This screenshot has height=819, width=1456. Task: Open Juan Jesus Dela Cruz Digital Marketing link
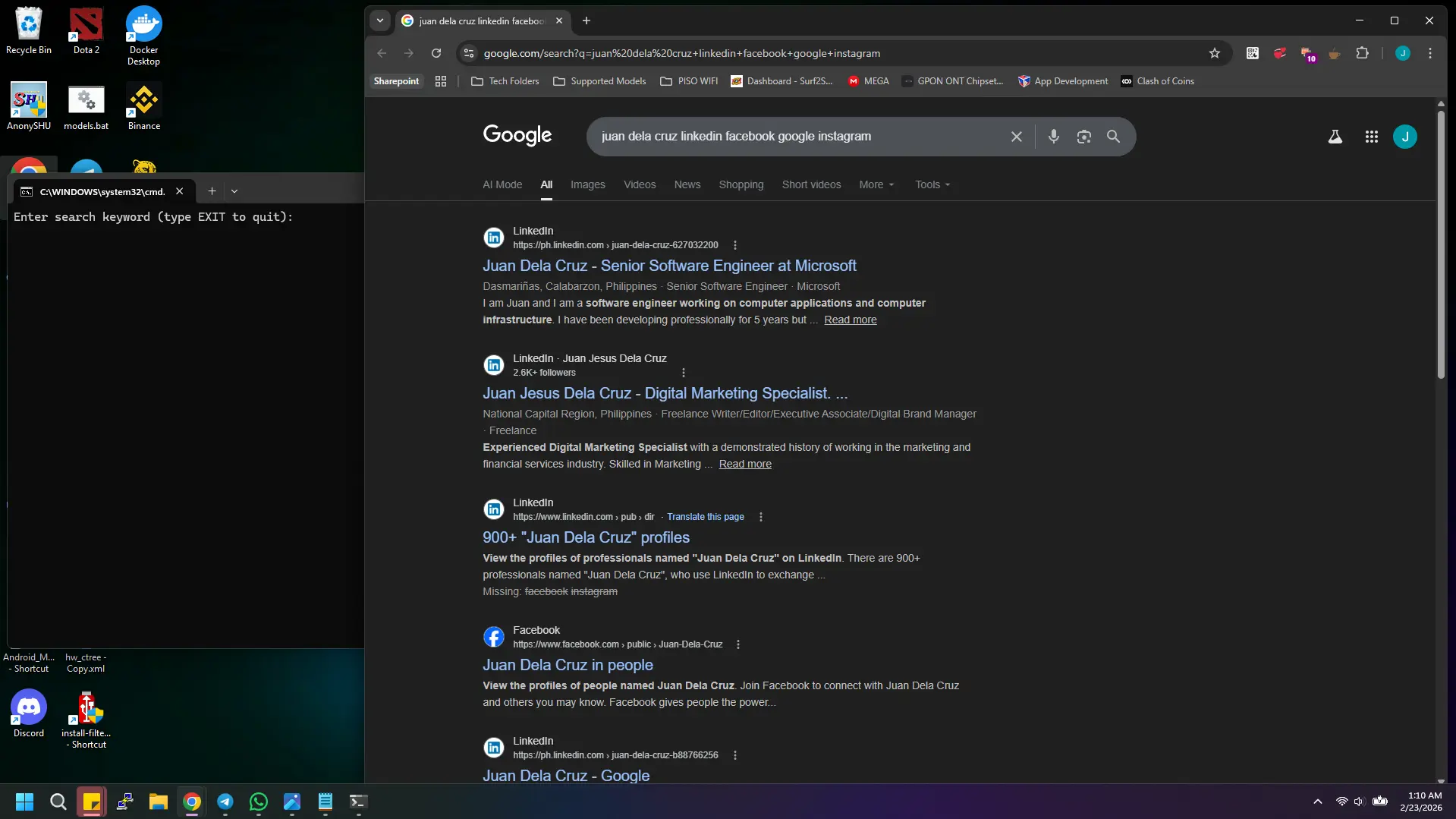pos(665,393)
